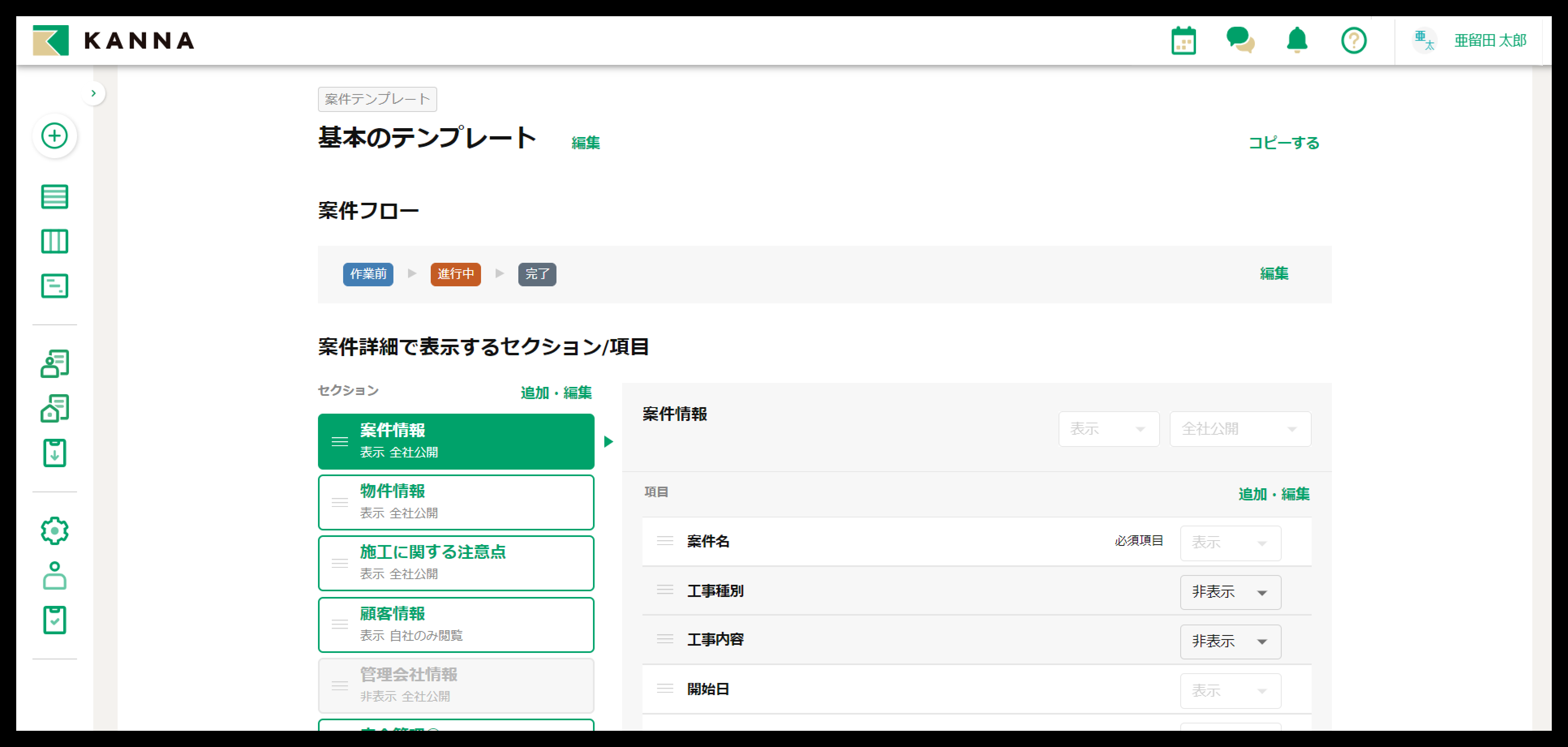
Task: Click 必須項目 label on 案件名 row
Action: pyautogui.click(x=1139, y=541)
